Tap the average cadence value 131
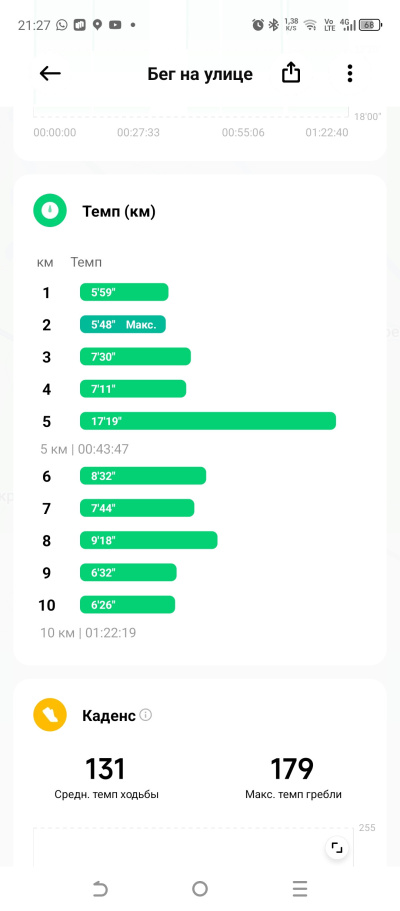The width and height of the screenshot is (400, 911). tap(105, 769)
